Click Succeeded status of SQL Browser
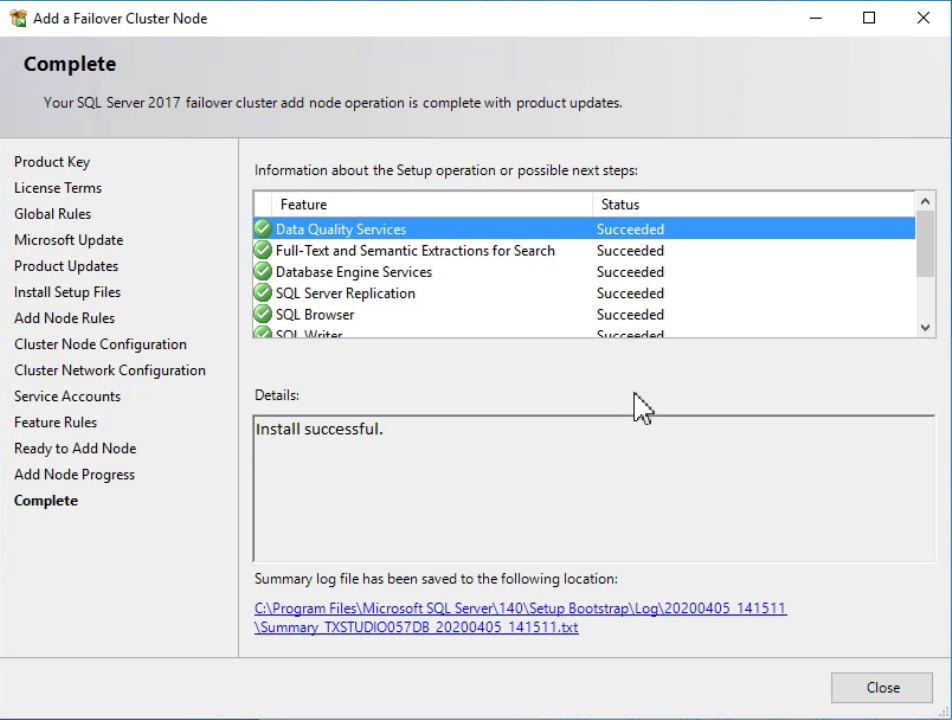Viewport: 952px width, 720px height. 630,314
